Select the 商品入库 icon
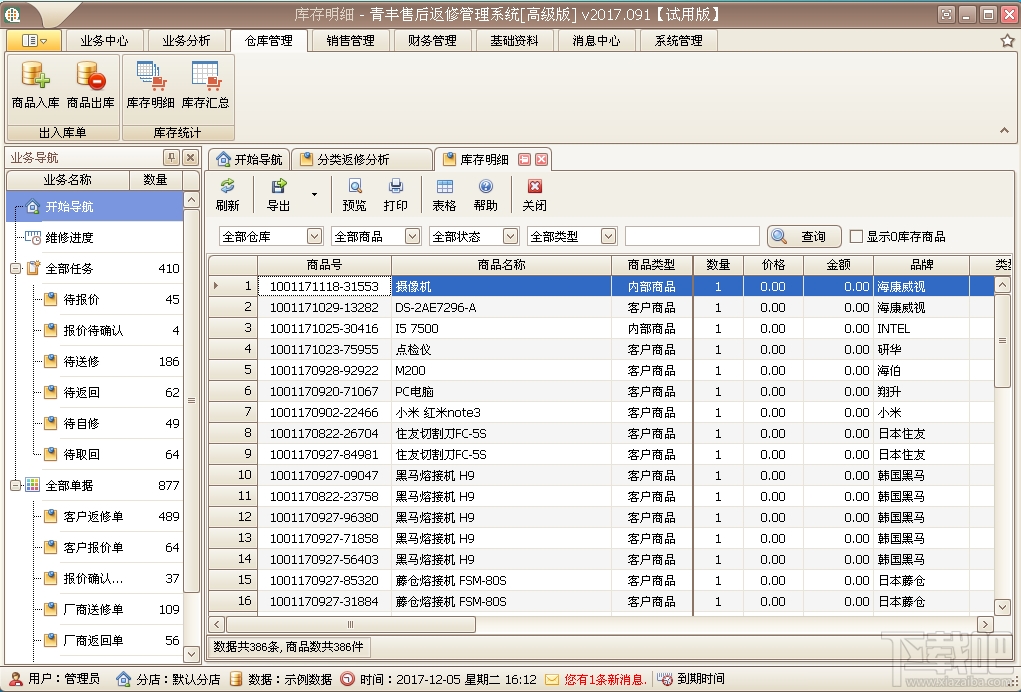The height and width of the screenshot is (692, 1021). click(36, 85)
